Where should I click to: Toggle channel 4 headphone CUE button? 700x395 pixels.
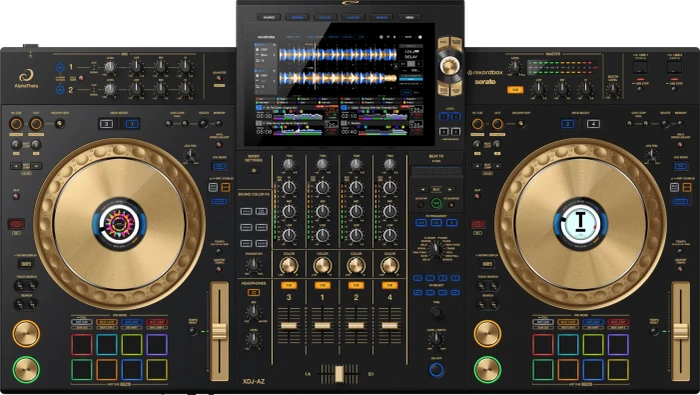(389, 285)
